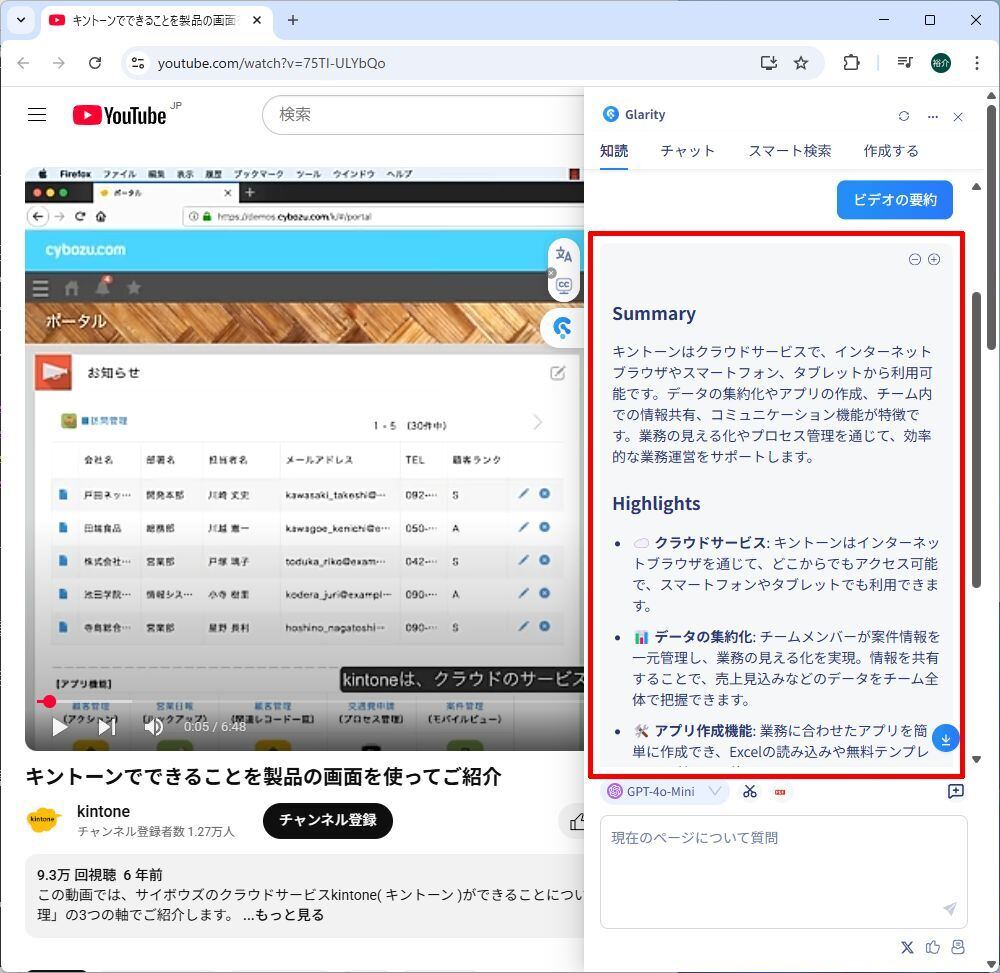Switch to the チャット tab

point(688,151)
